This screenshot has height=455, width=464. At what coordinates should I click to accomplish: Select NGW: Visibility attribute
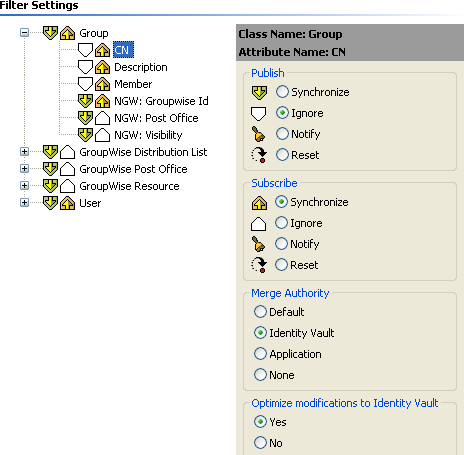click(x=148, y=135)
